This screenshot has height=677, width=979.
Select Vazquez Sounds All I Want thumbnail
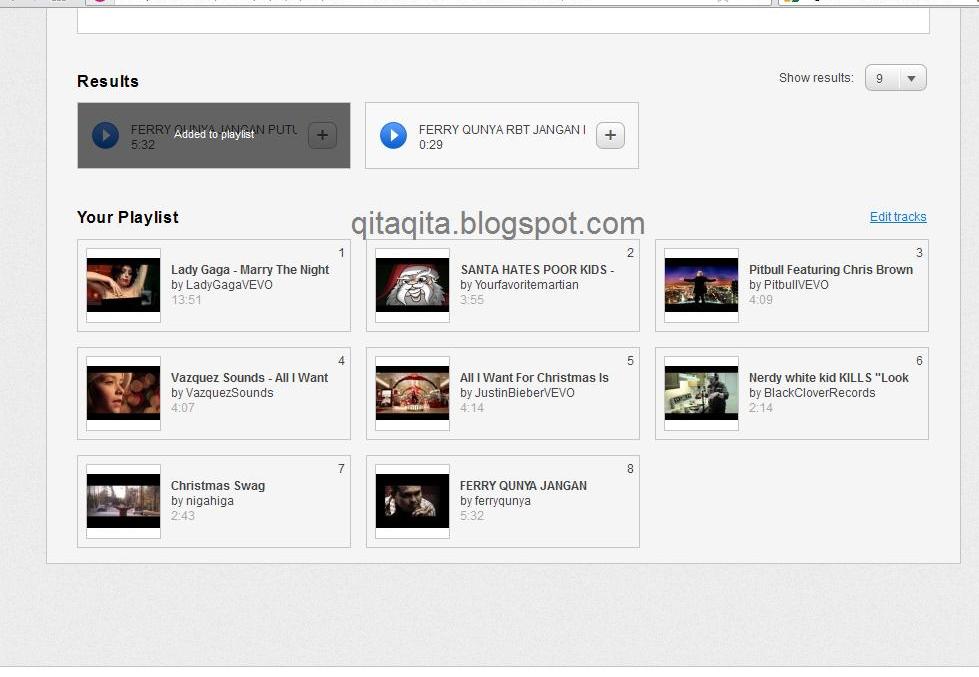click(124, 393)
